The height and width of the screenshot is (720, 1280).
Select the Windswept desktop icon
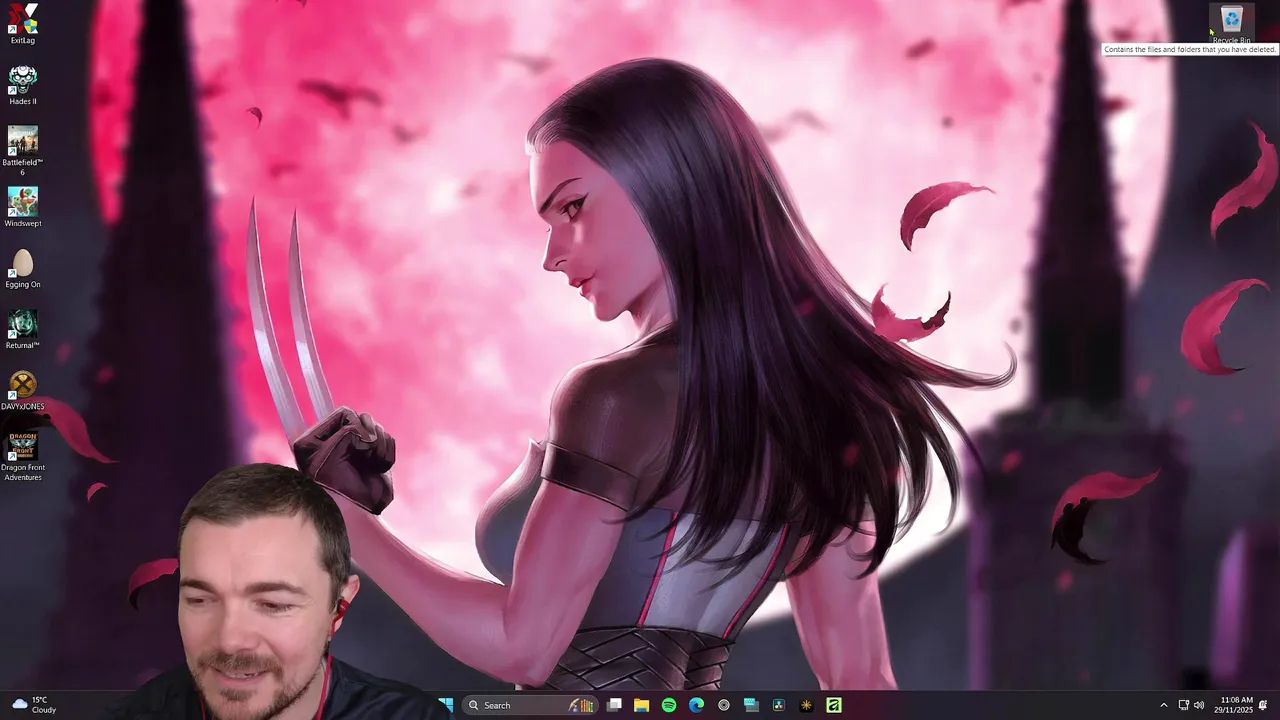click(22, 207)
